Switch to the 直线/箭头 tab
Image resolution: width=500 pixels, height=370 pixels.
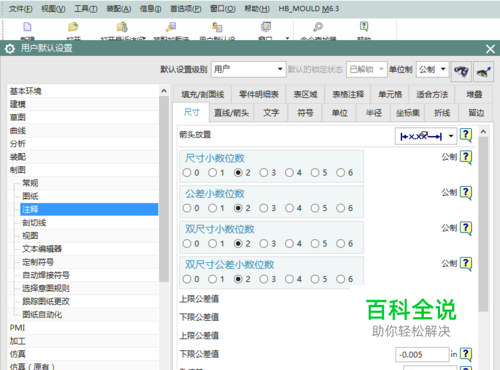(x=231, y=113)
